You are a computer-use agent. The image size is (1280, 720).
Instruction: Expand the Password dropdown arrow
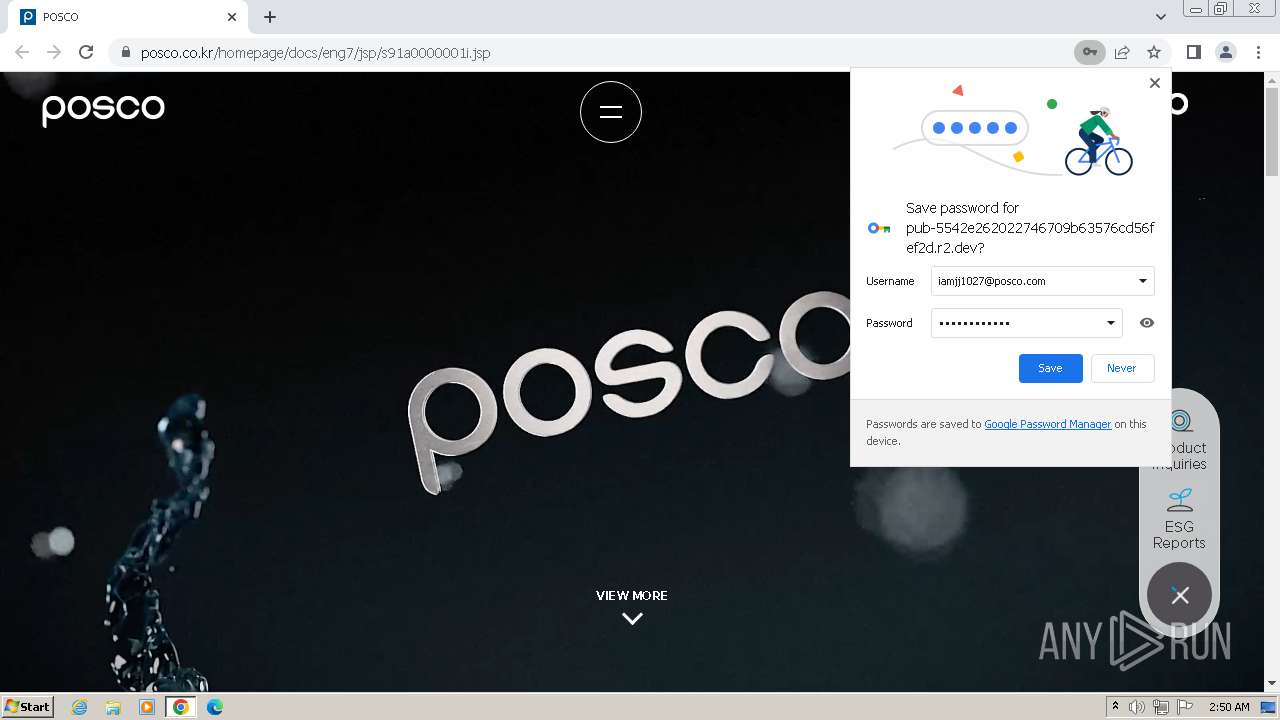[1111, 323]
